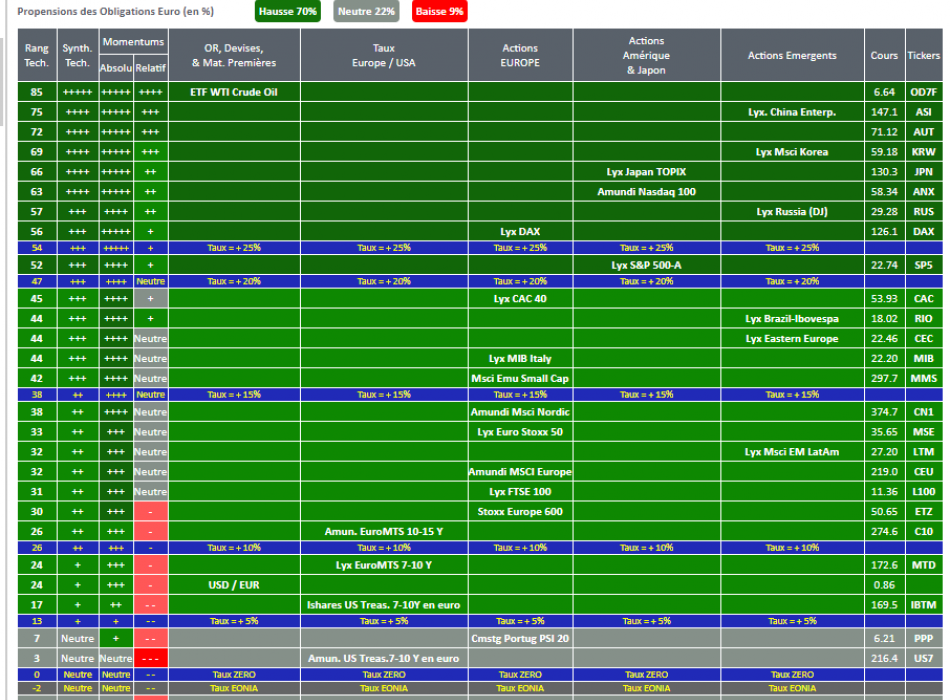
Task: Click the "OD7F" ticker cell
Action: 923,92
